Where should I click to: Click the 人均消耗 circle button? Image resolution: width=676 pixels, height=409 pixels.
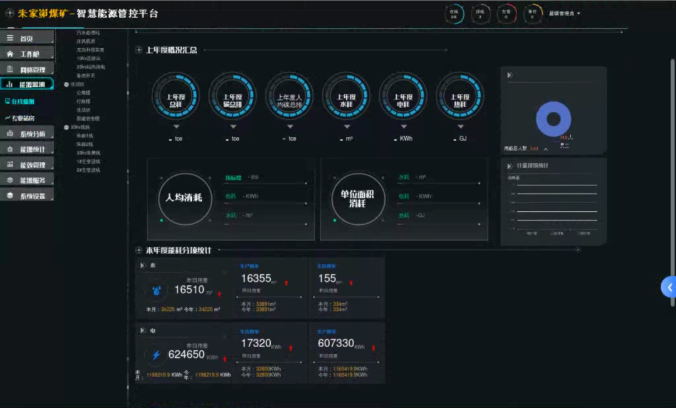(183, 197)
